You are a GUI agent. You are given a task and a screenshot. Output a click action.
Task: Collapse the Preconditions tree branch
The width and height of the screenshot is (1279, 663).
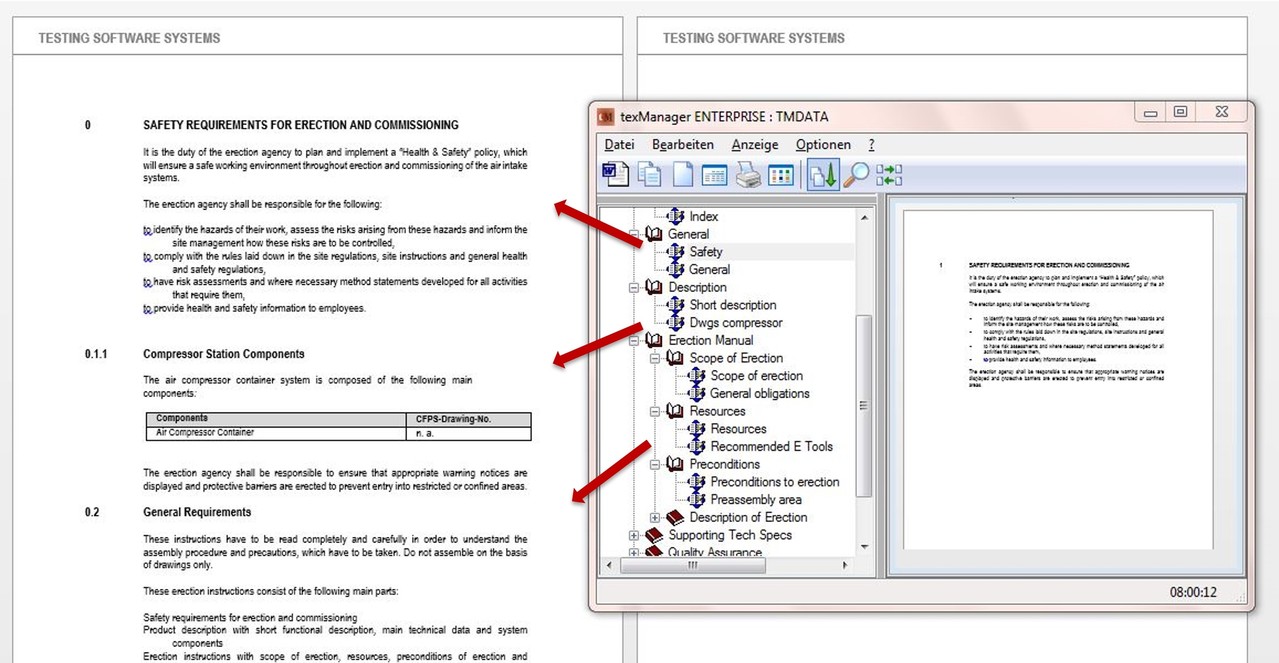653,464
